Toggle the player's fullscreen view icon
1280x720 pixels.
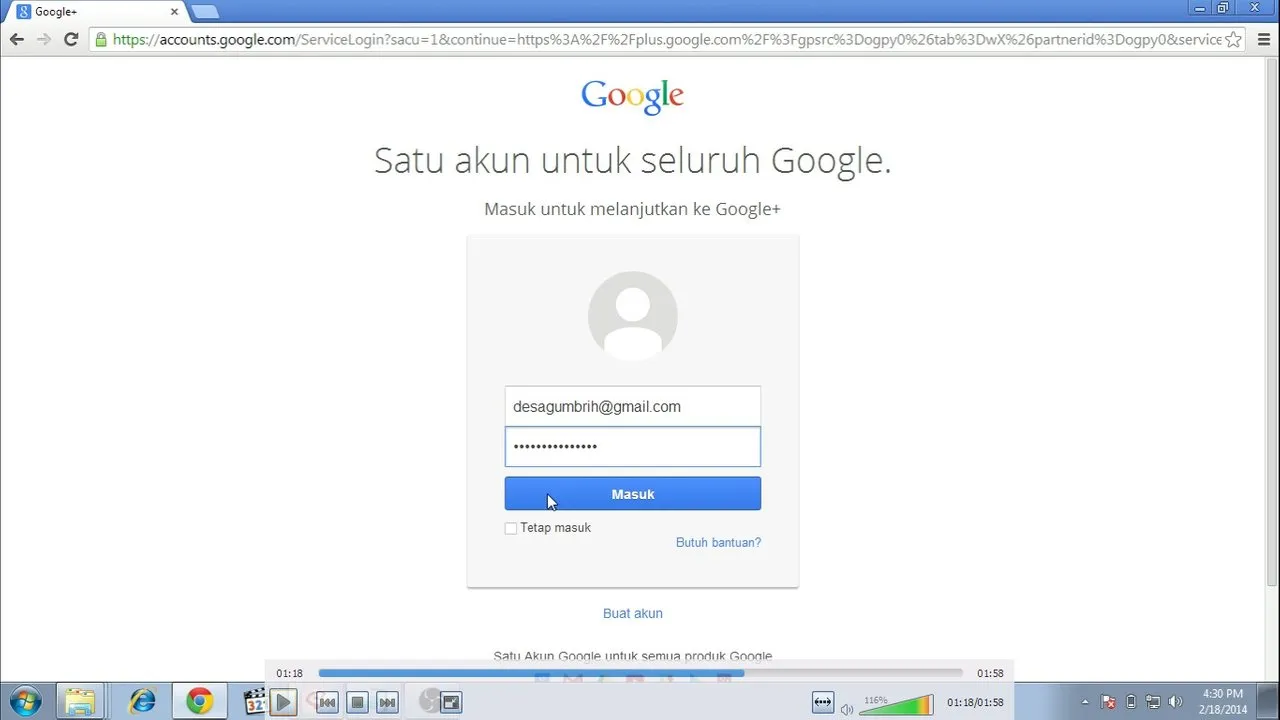[451, 702]
